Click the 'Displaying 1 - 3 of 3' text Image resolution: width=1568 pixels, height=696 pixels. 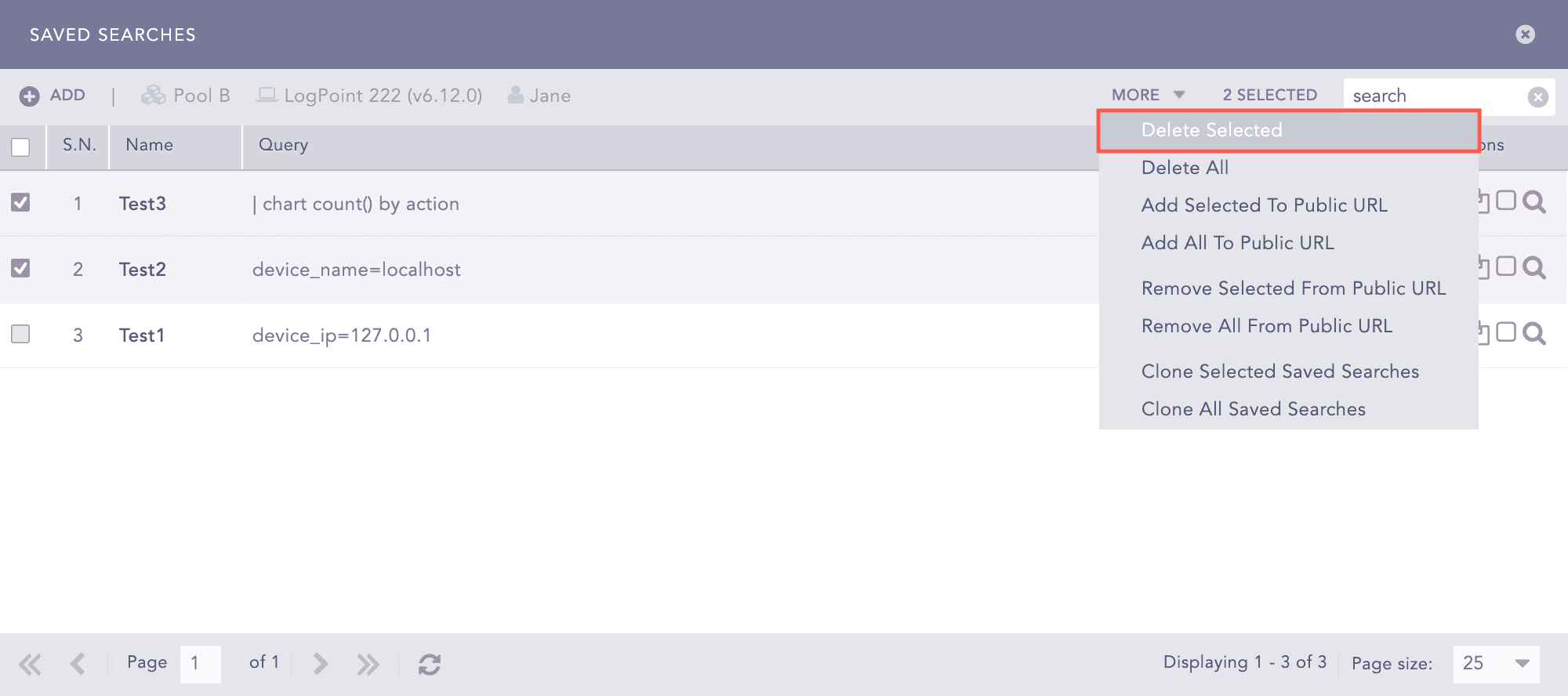click(x=1245, y=662)
